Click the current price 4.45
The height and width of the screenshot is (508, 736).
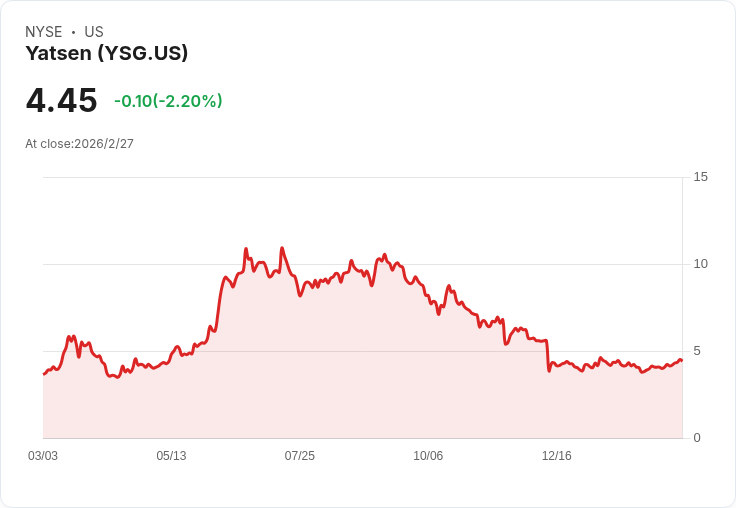coord(61,101)
